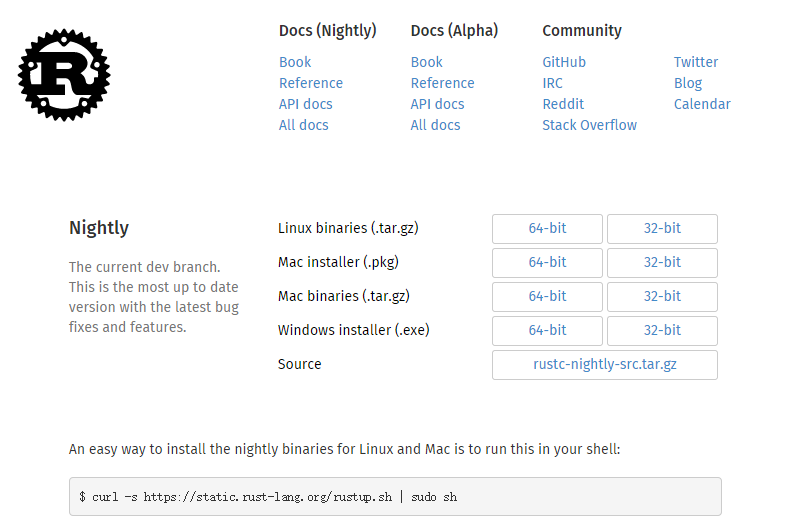Download 64-bit Windows installer

[547, 331]
